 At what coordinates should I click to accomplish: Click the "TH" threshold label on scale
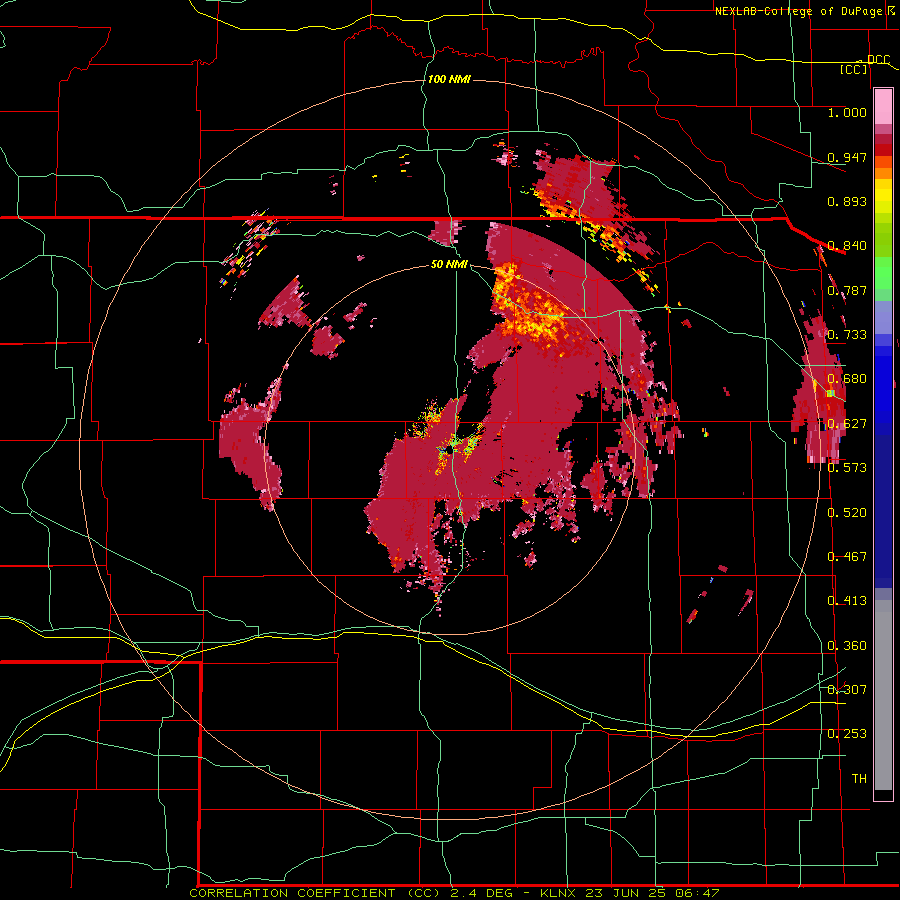859,779
